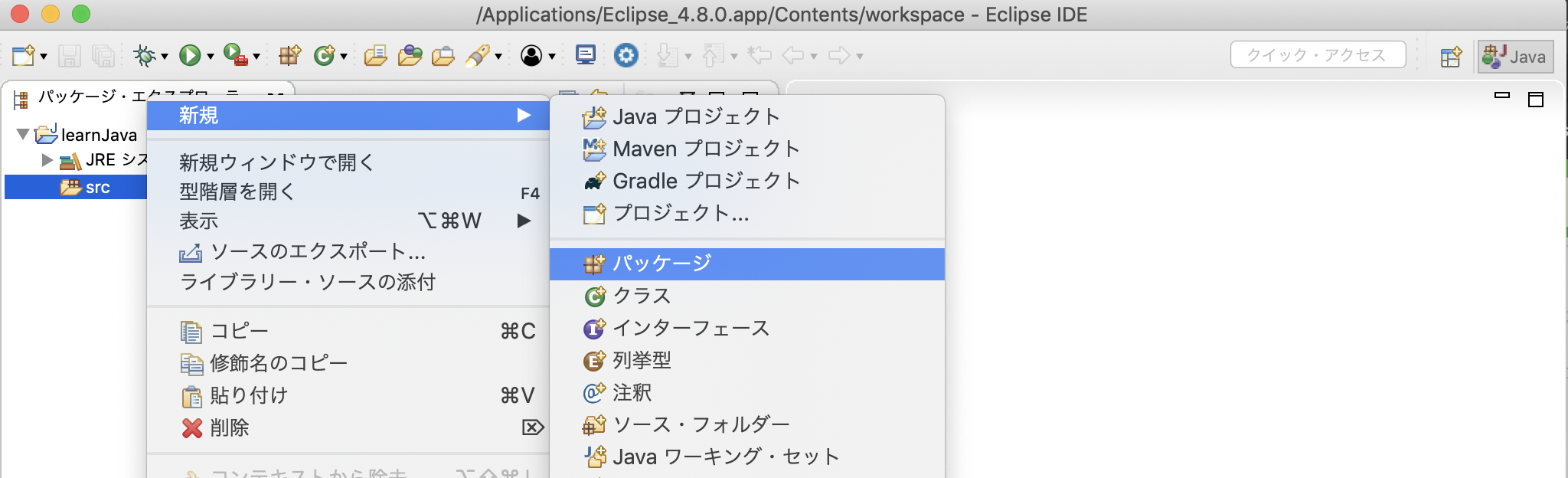Choose 削除 in the context menu
Screen dimensions: 1568x478
click(x=348, y=427)
